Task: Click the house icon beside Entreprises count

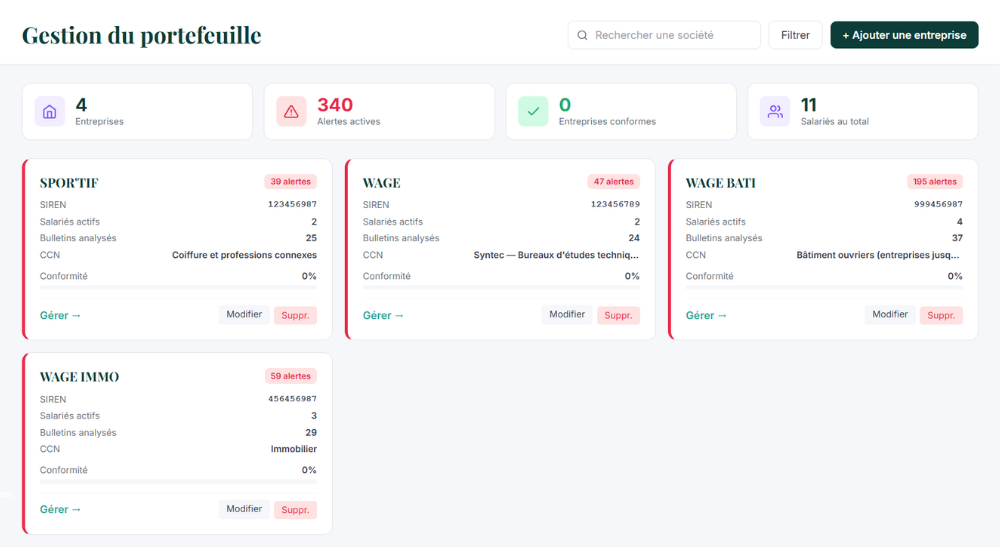Action: [50, 112]
